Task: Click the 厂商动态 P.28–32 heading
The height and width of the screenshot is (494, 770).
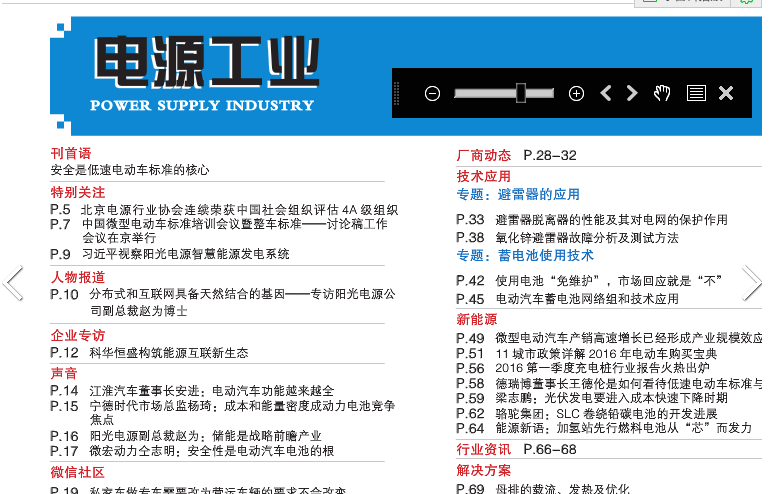Action: [x=516, y=155]
